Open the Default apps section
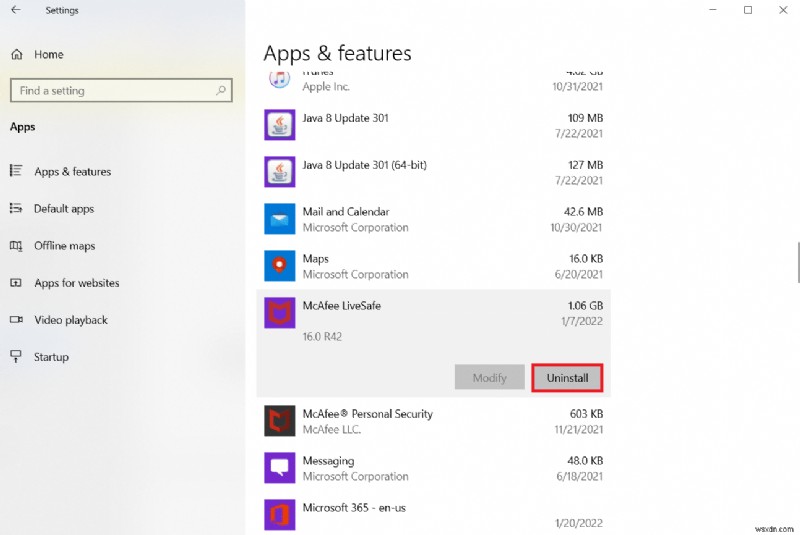 [64, 209]
